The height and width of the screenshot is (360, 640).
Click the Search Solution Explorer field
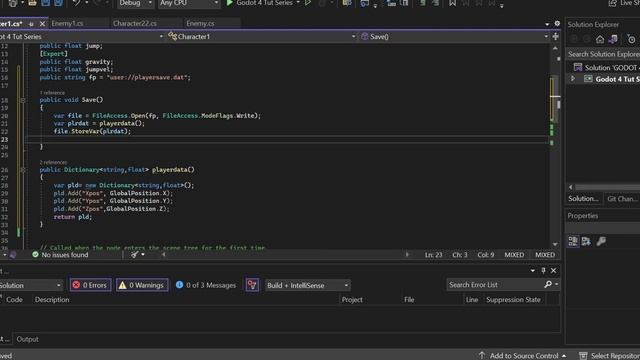pos(603,54)
